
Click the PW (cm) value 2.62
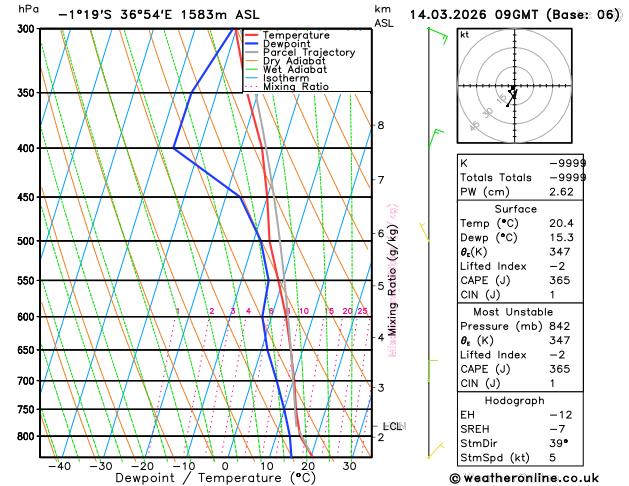(561, 192)
